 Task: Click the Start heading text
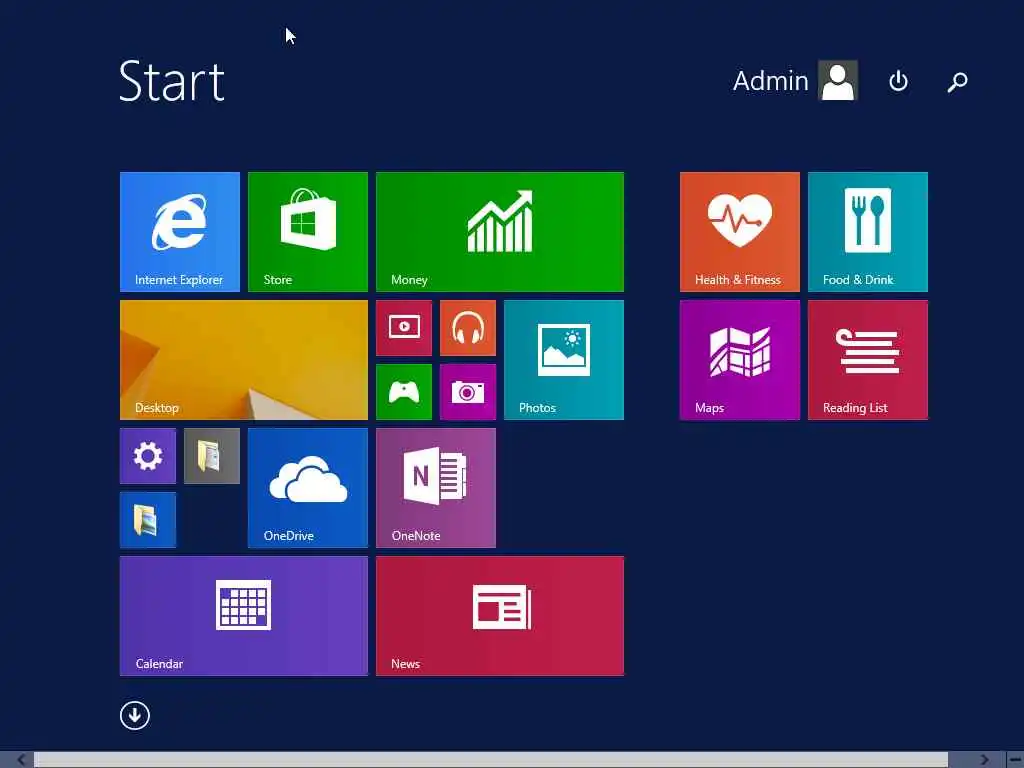[172, 81]
